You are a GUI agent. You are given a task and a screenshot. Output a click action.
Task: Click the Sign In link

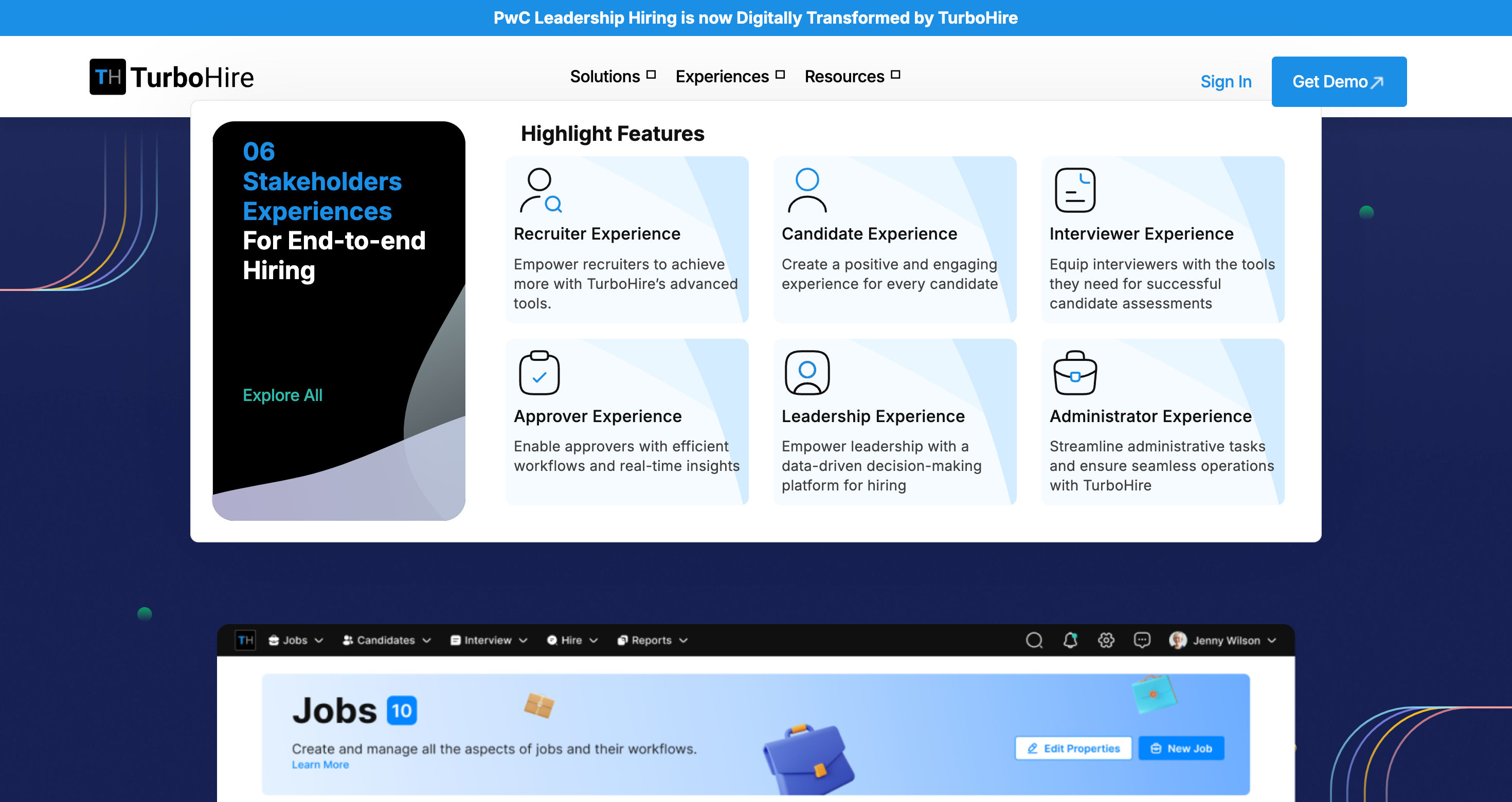[x=1226, y=82]
